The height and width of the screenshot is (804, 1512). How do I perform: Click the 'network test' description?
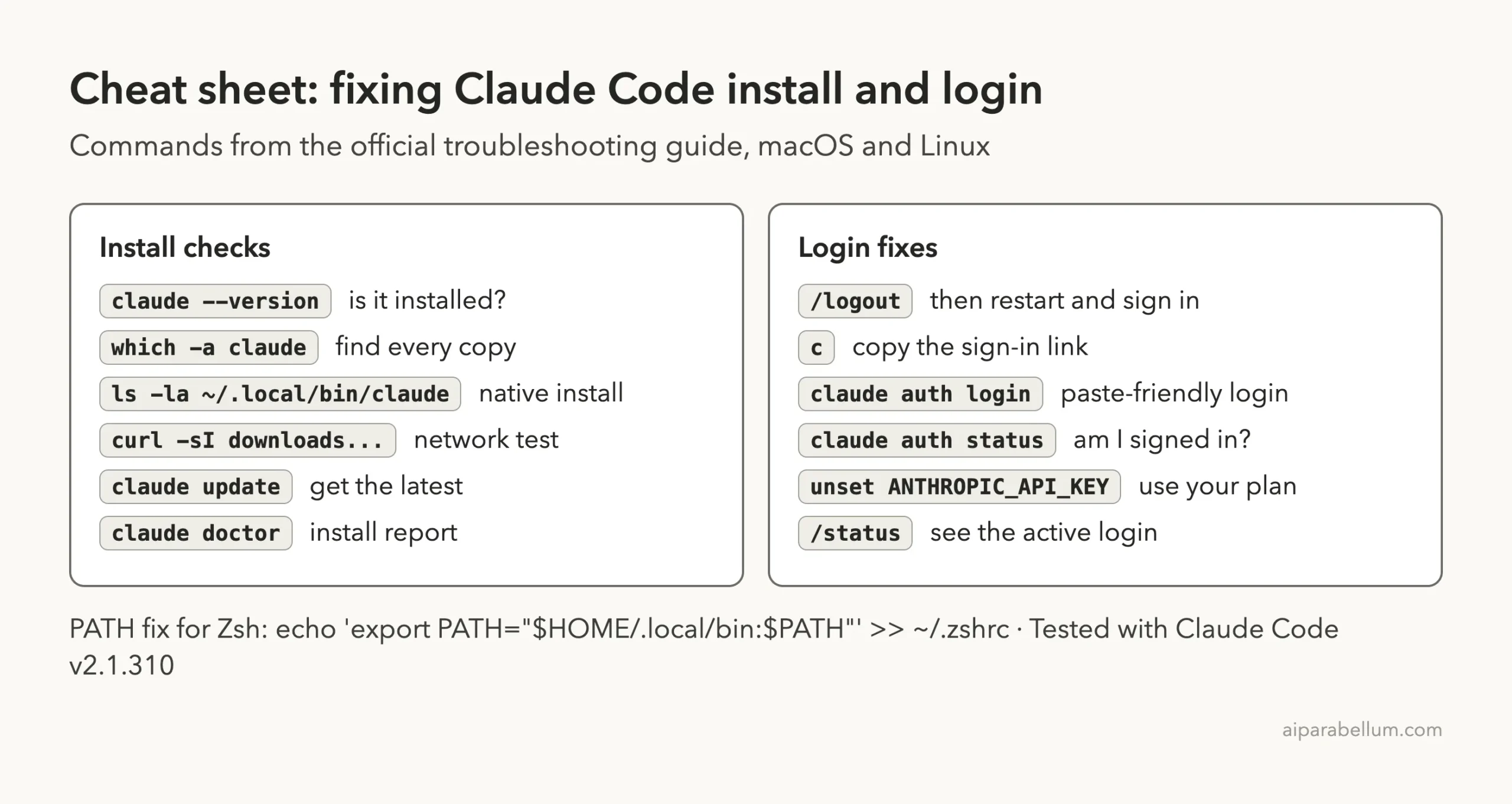[x=486, y=440]
